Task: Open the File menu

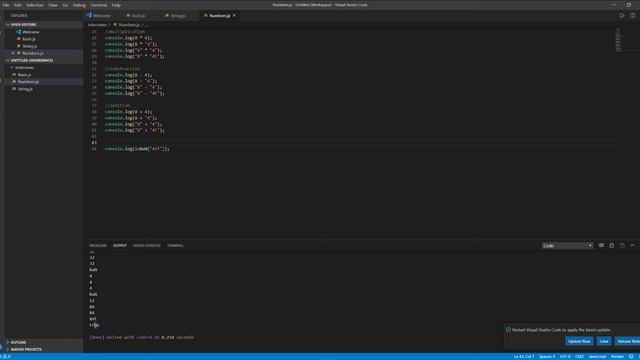Action: pos(6,5)
